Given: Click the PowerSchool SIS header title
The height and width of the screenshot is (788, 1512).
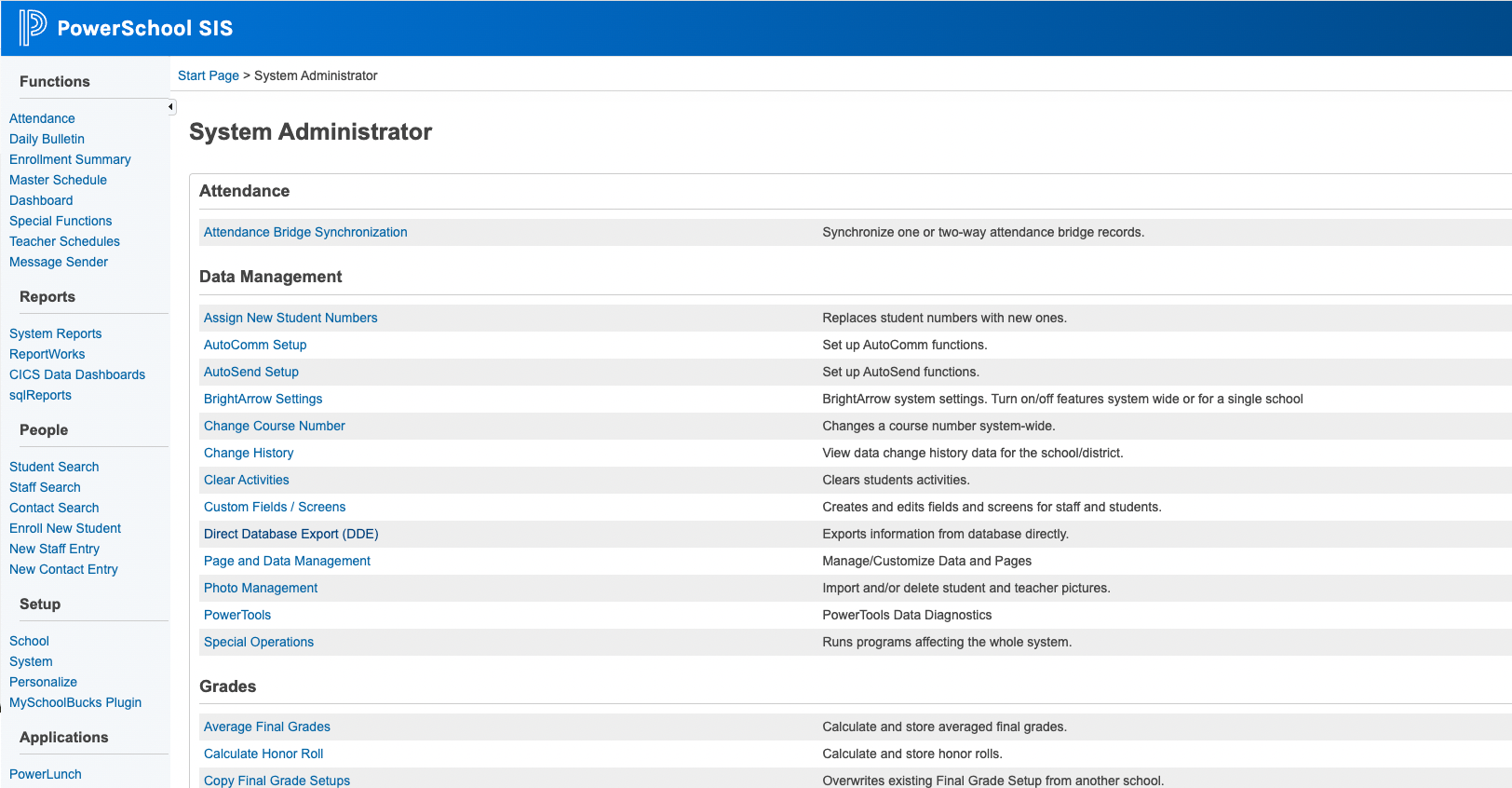Looking at the screenshot, I should point(145,28).
